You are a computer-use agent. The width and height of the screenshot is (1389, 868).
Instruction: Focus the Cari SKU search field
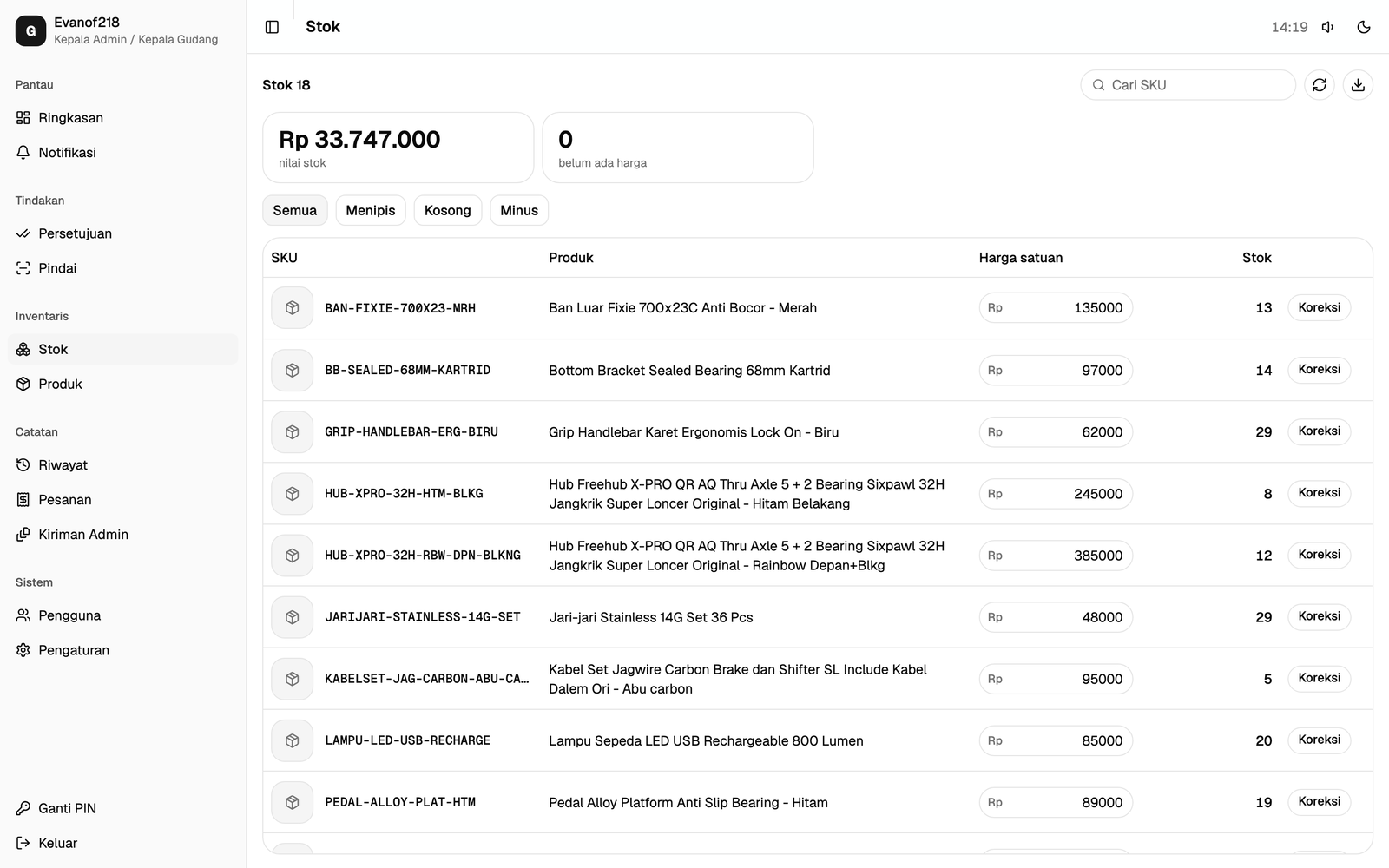1188,85
